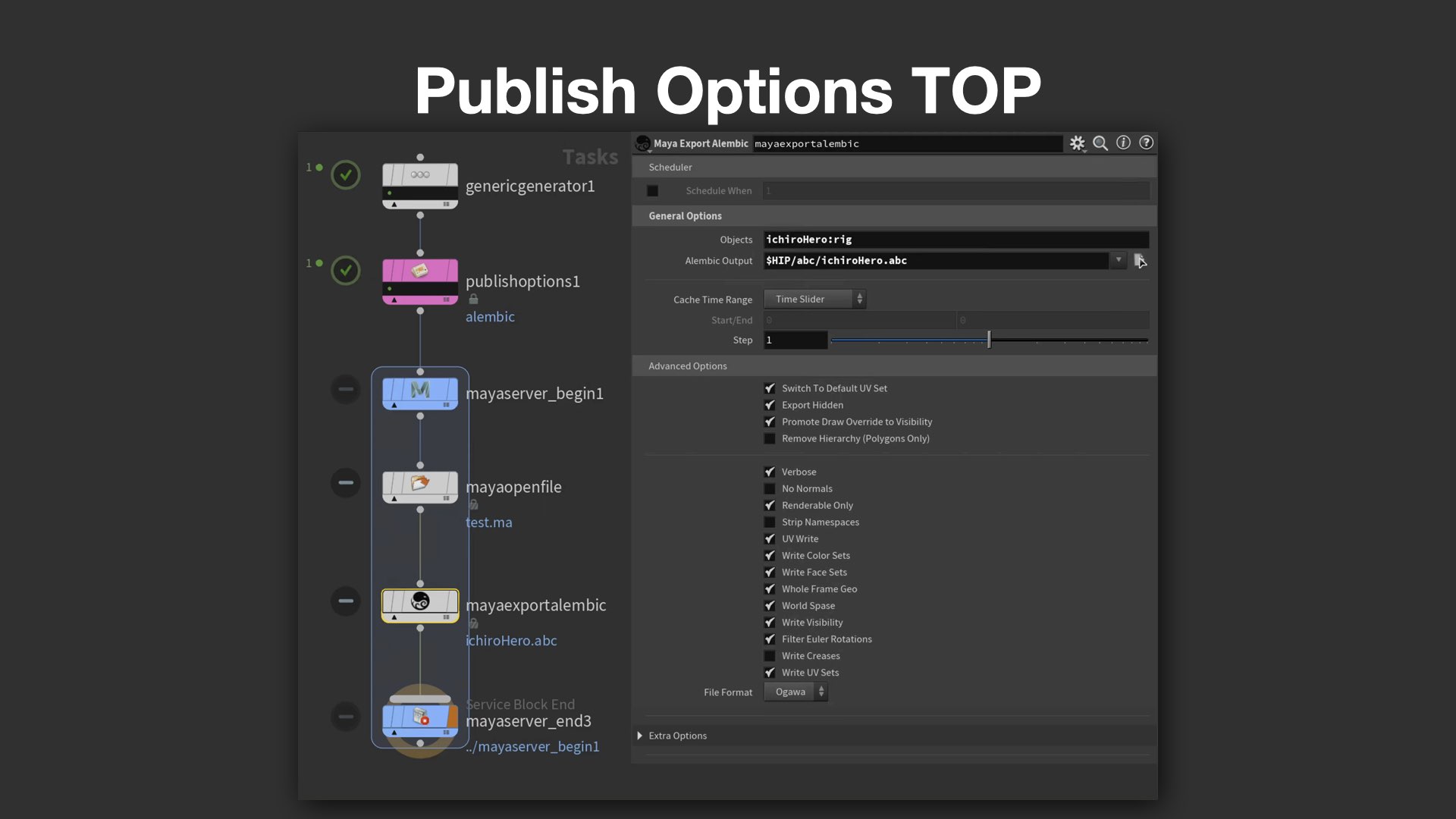Image resolution: width=1456 pixels, height=819 pixels.
Task: Click the status circle beside mayaserver_end3
Action: pyautogui.click(x=346, y=717)
